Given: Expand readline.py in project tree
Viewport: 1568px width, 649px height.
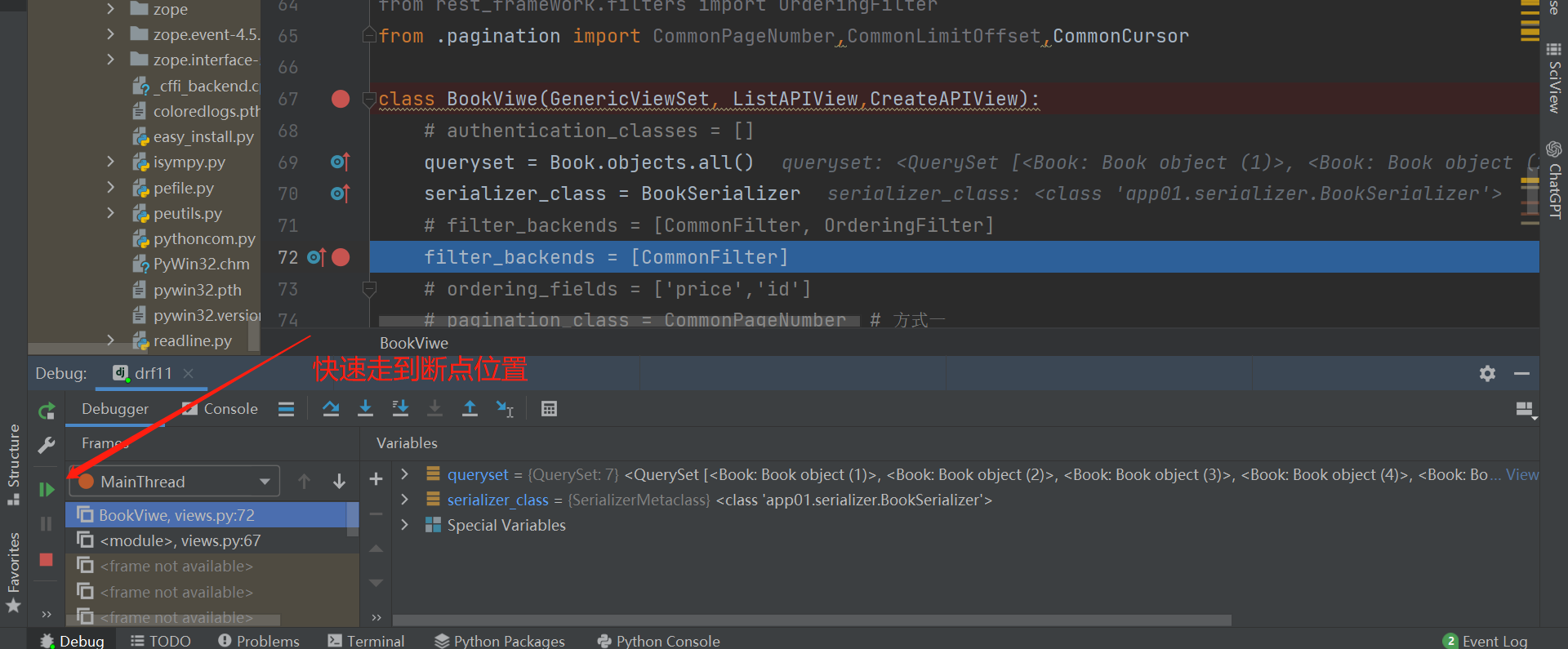Looking at the screenshot, I should pos(110,340).
